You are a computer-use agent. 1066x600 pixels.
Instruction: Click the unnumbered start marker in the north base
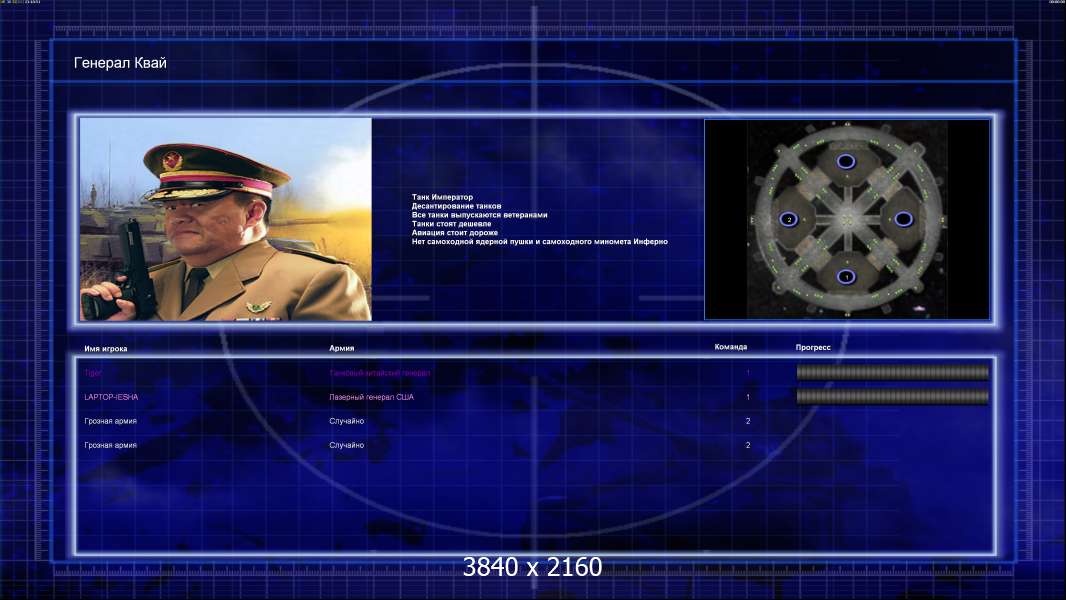(846, 162)
